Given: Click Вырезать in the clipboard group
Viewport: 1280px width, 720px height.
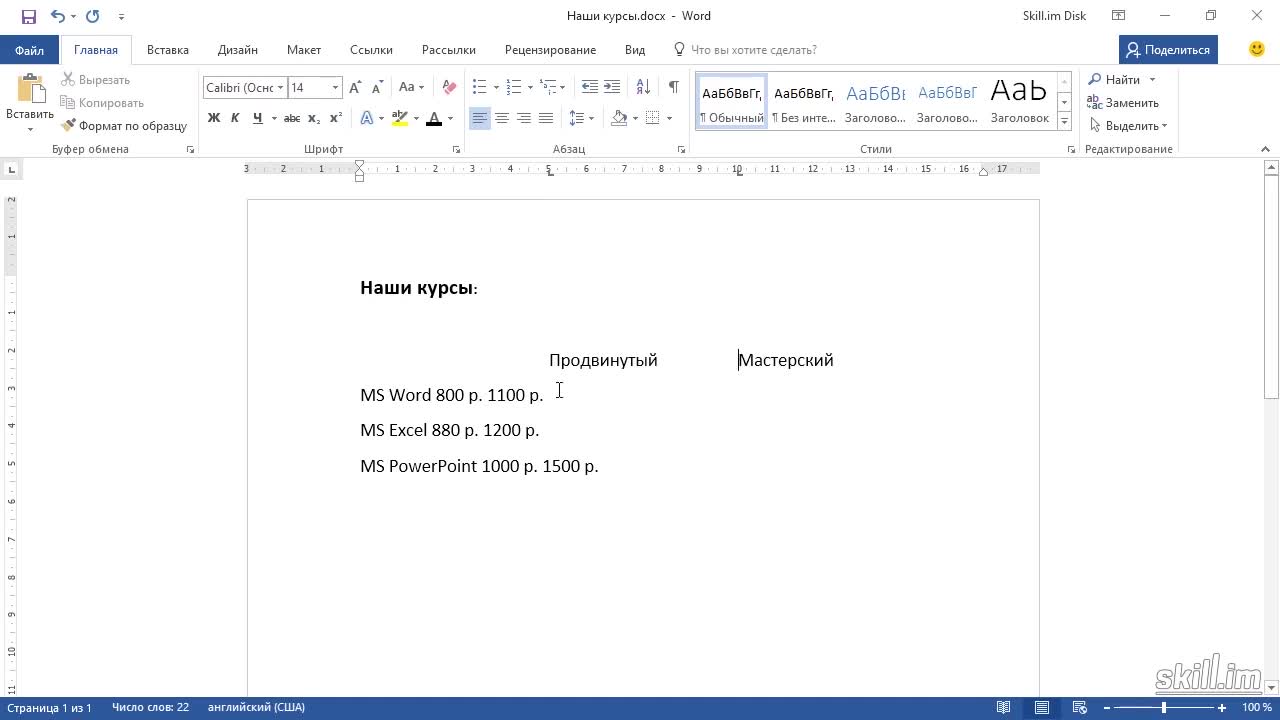Looking at the screenshot, I should [96, 80].
